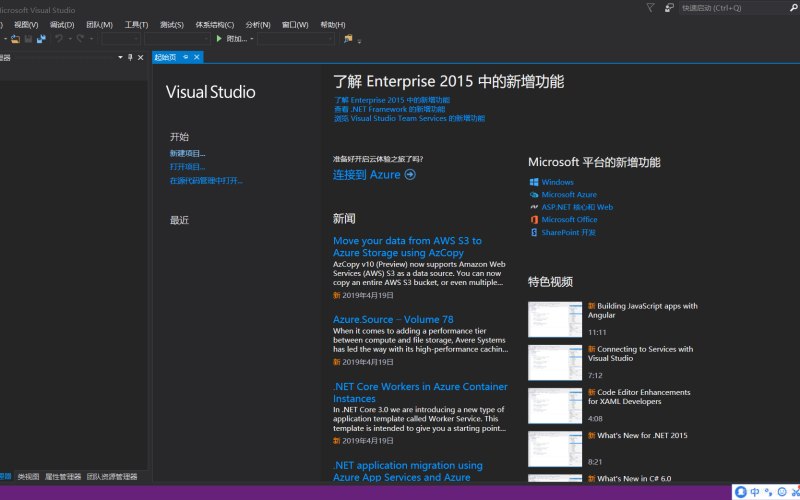800x500 pixels.
Task: Open the Connecting to Services video thumbnail
Action: [x=555, y=362]
